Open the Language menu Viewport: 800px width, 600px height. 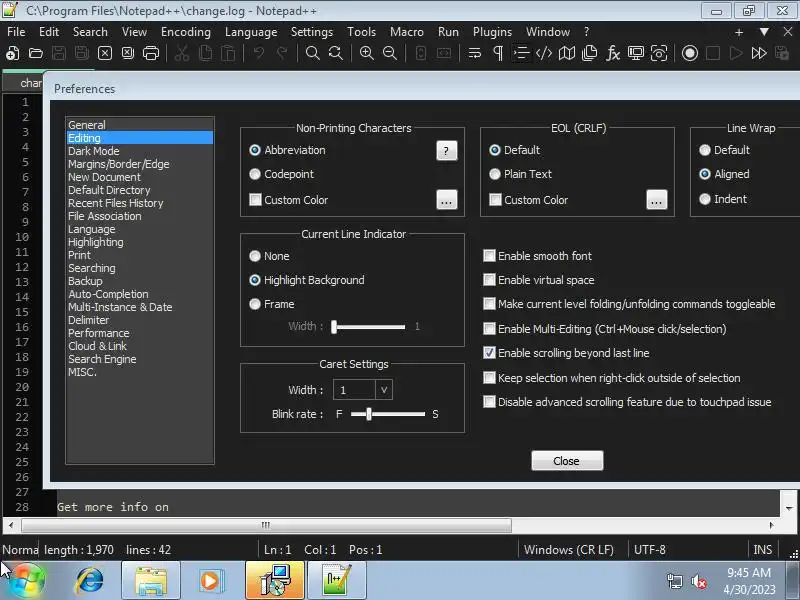(251, 32)
